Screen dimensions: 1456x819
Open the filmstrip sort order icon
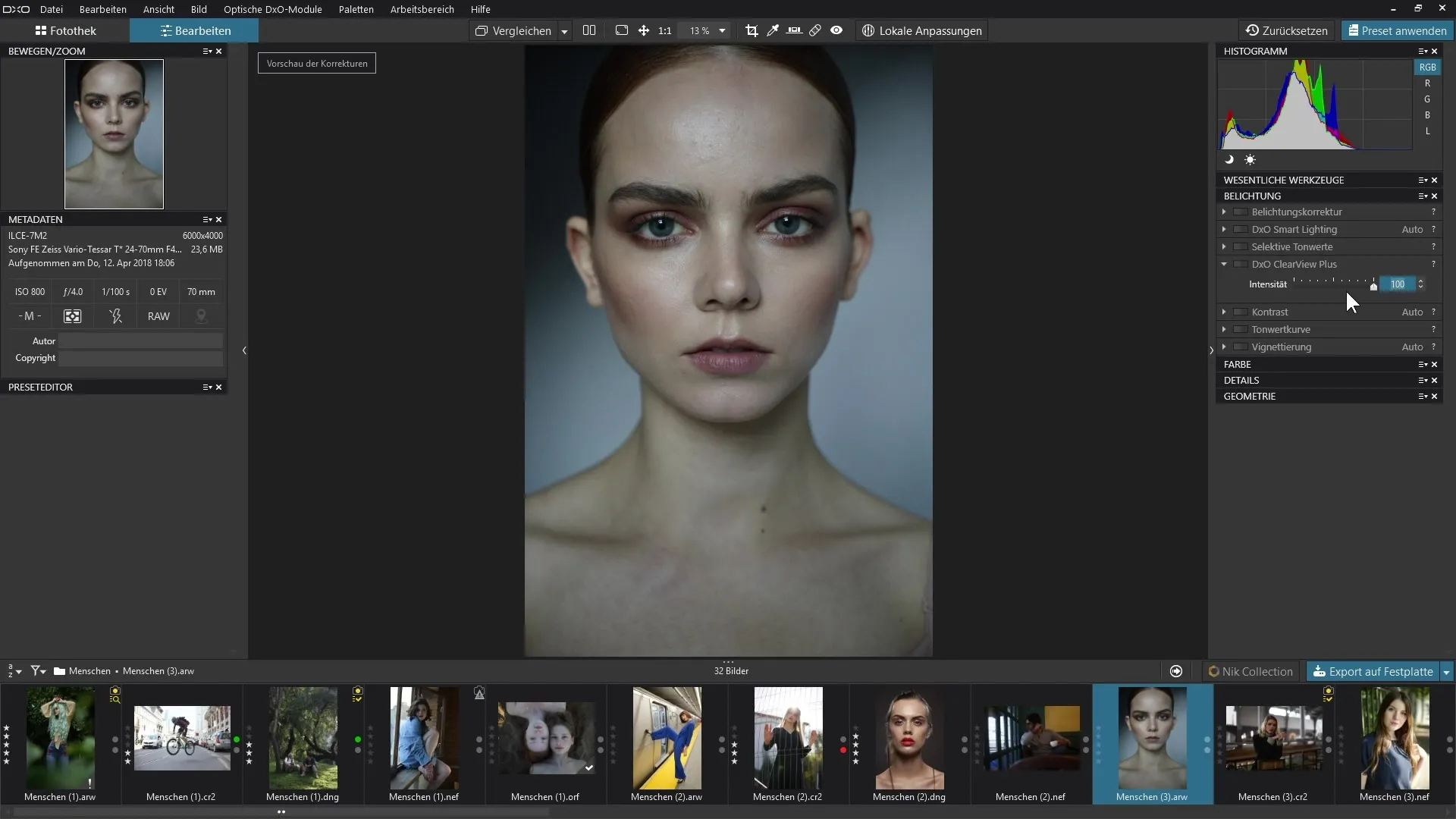(x=14, y=671)
